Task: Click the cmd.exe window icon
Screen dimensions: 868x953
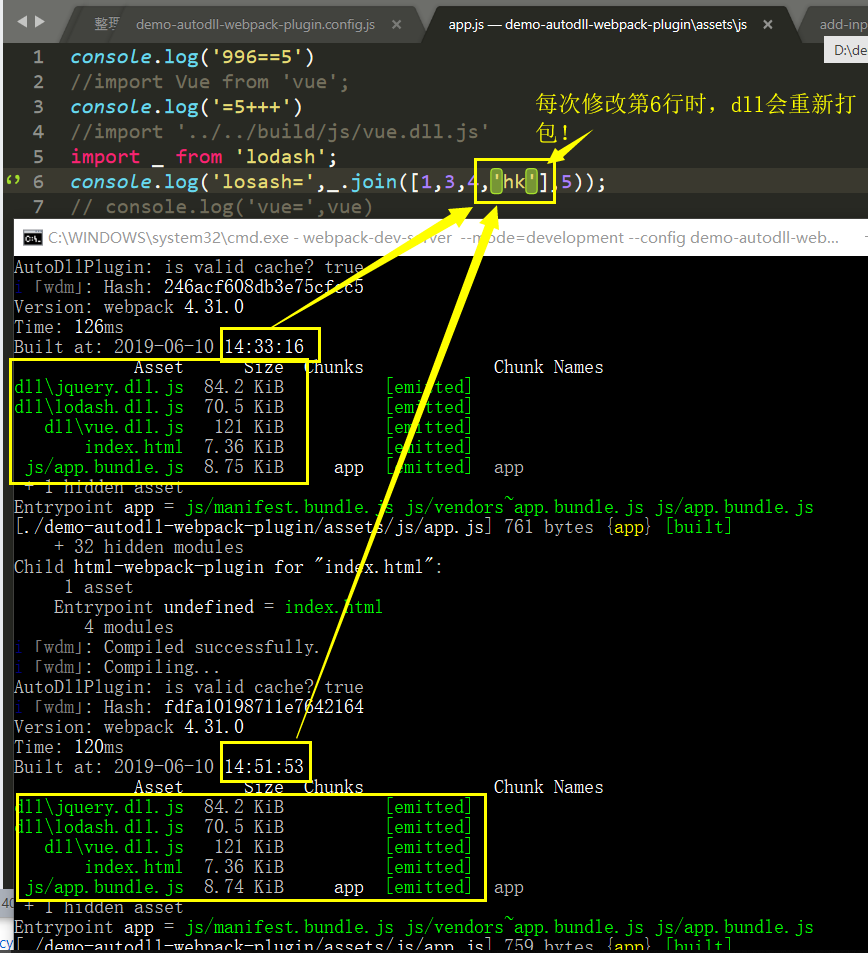Action: (33, 238)
